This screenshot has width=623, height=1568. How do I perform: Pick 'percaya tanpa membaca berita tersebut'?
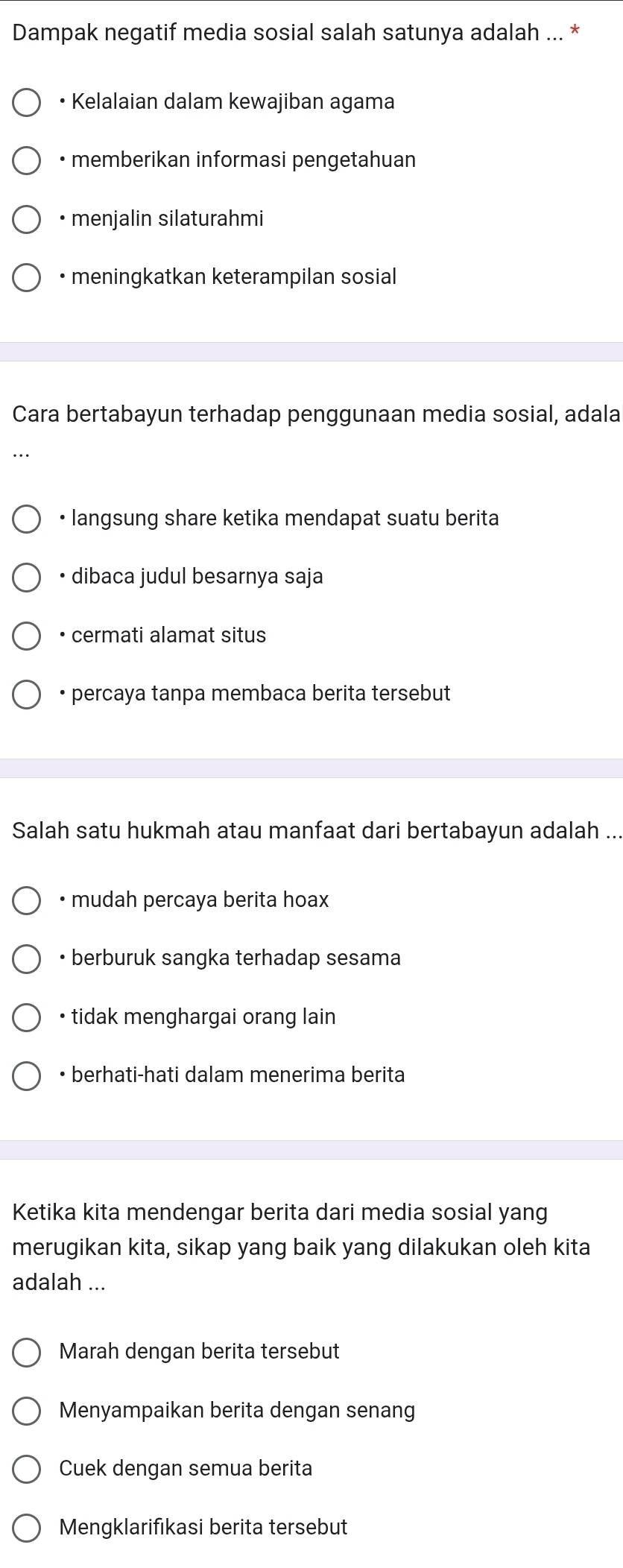click(x=27, y=694)
